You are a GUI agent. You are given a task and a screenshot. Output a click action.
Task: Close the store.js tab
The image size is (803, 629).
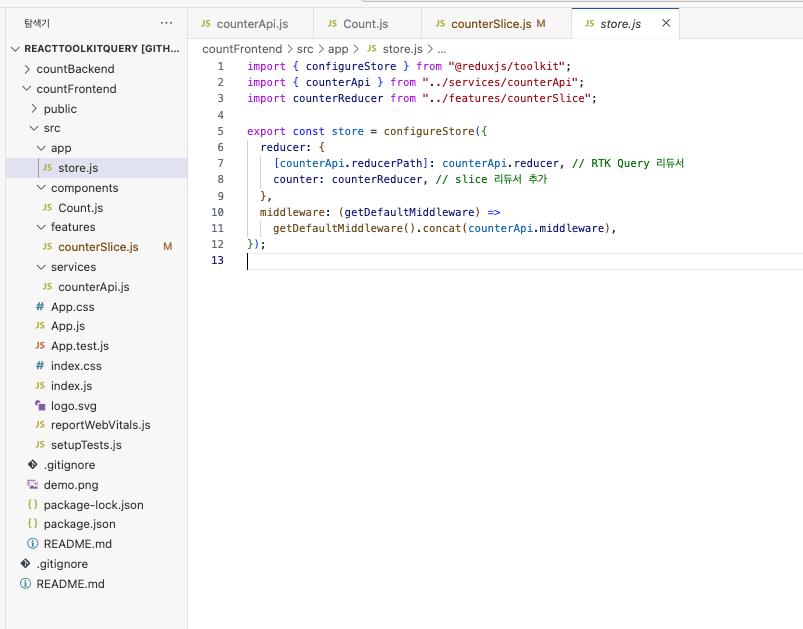666,23
